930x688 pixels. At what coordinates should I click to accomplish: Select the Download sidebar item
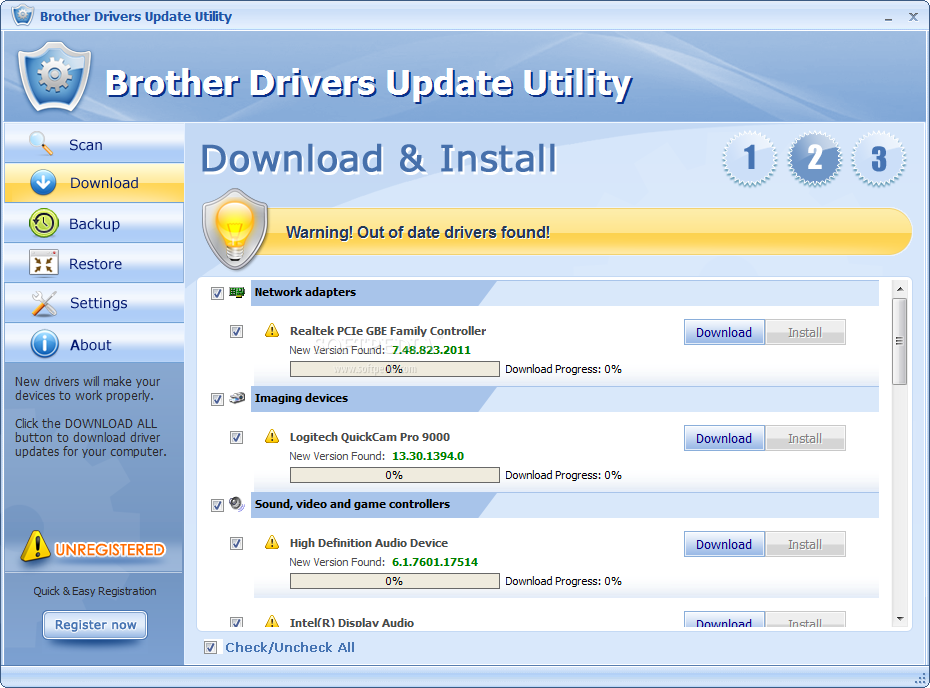[94, 183]
